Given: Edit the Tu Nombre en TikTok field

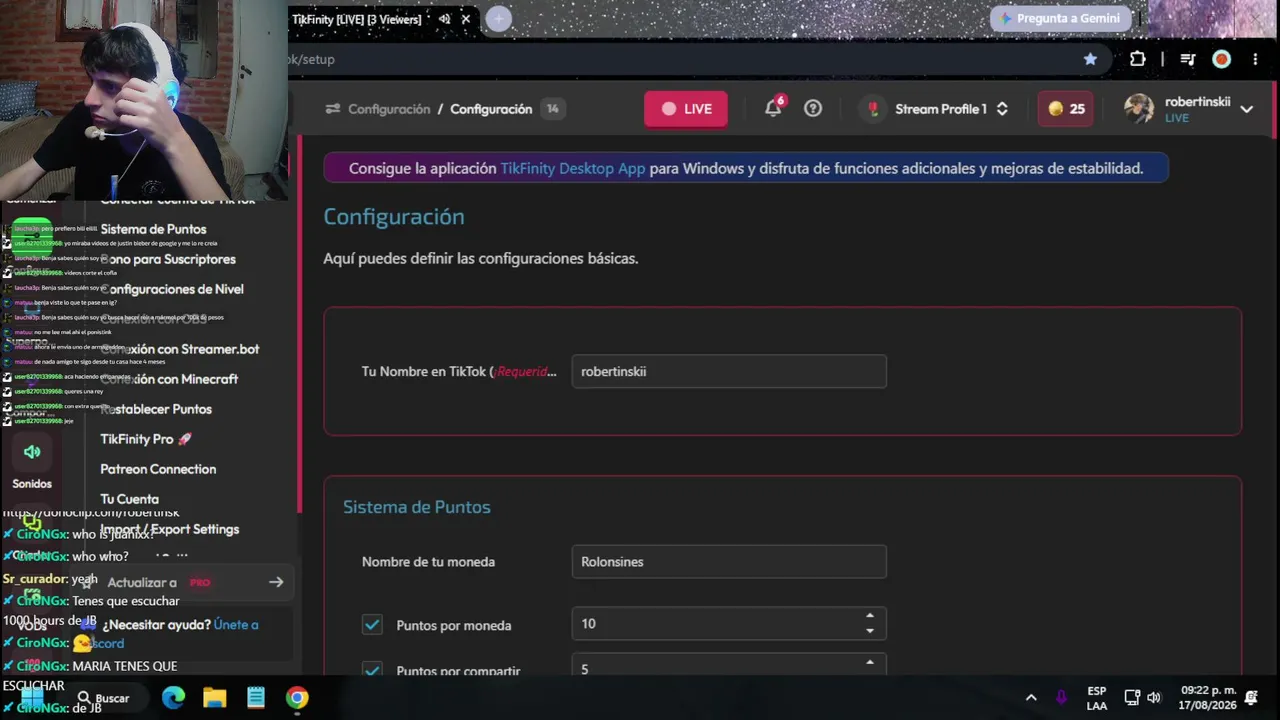Looking at the screenshot, I should (x=729, y=371).
